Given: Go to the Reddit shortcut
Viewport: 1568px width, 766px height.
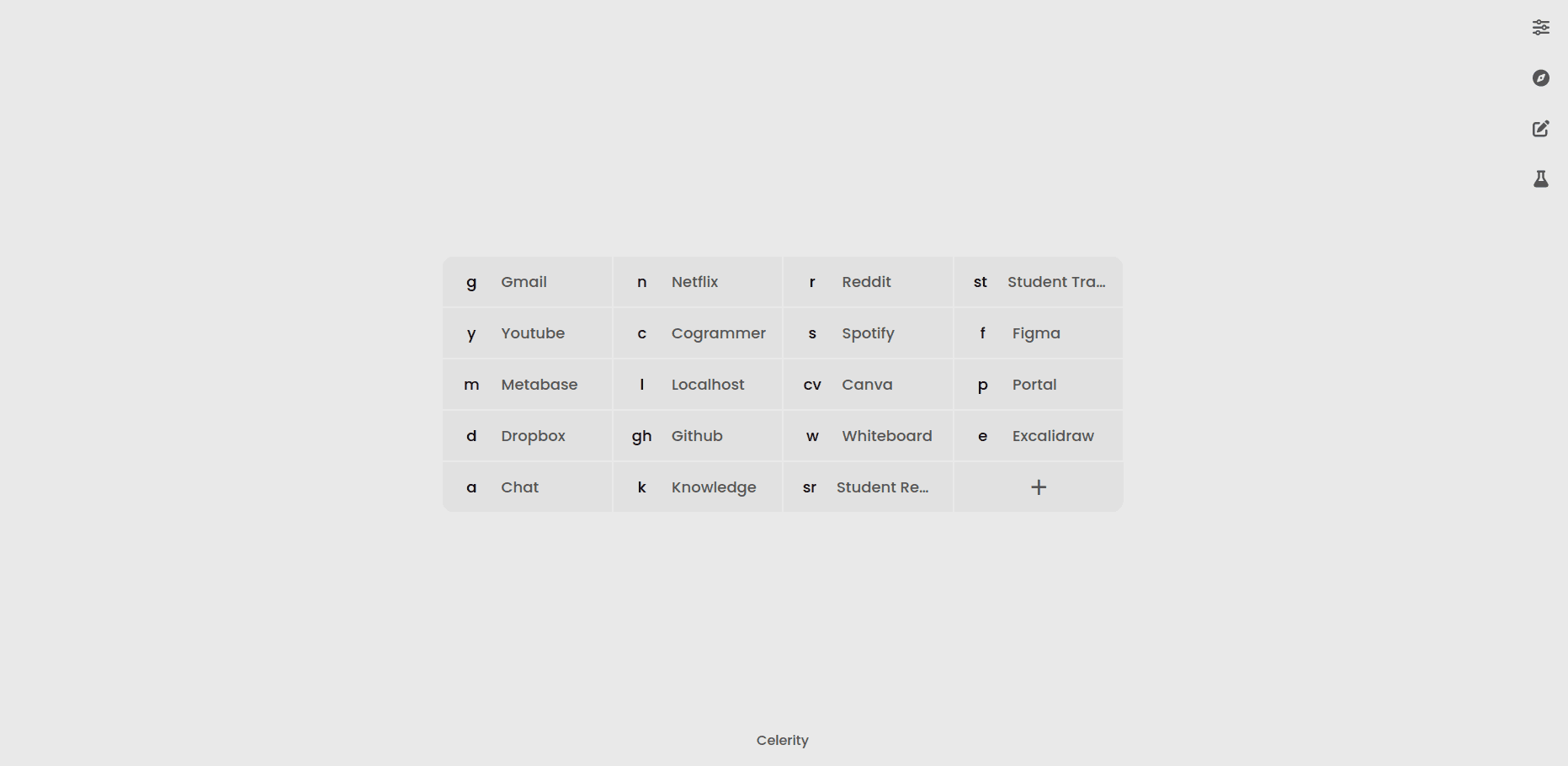Looking at the screenshot, I should pos(867,282).
